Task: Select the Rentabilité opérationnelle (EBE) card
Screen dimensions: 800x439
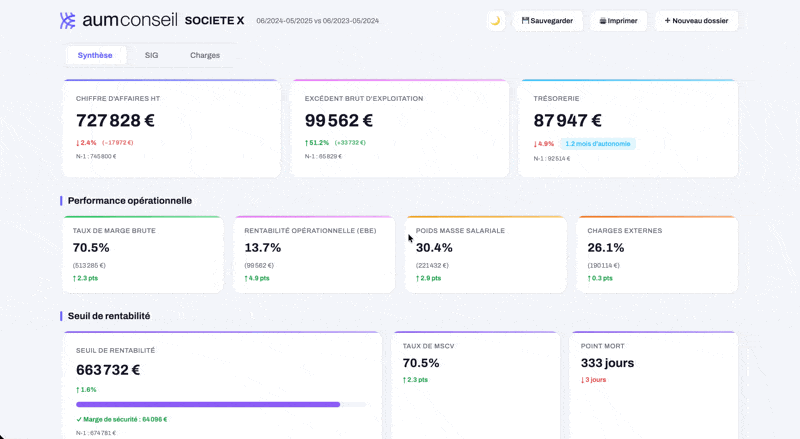Action: [314, 254]
